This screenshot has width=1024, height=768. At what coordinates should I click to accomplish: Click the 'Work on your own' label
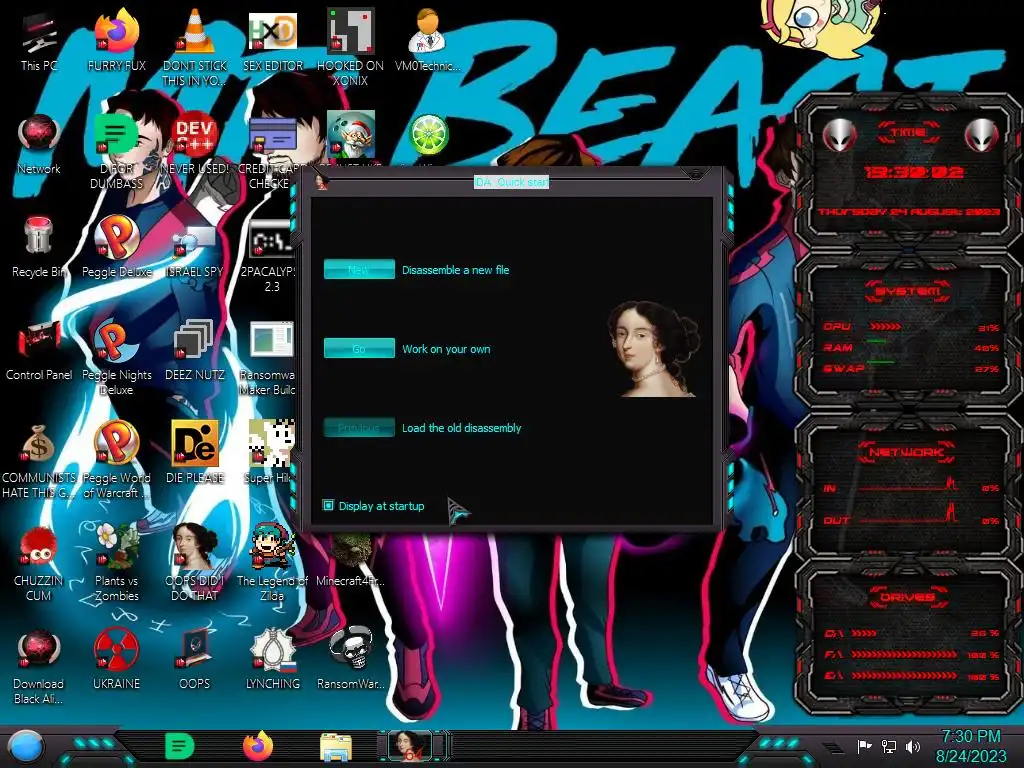(x=446, y=349)
